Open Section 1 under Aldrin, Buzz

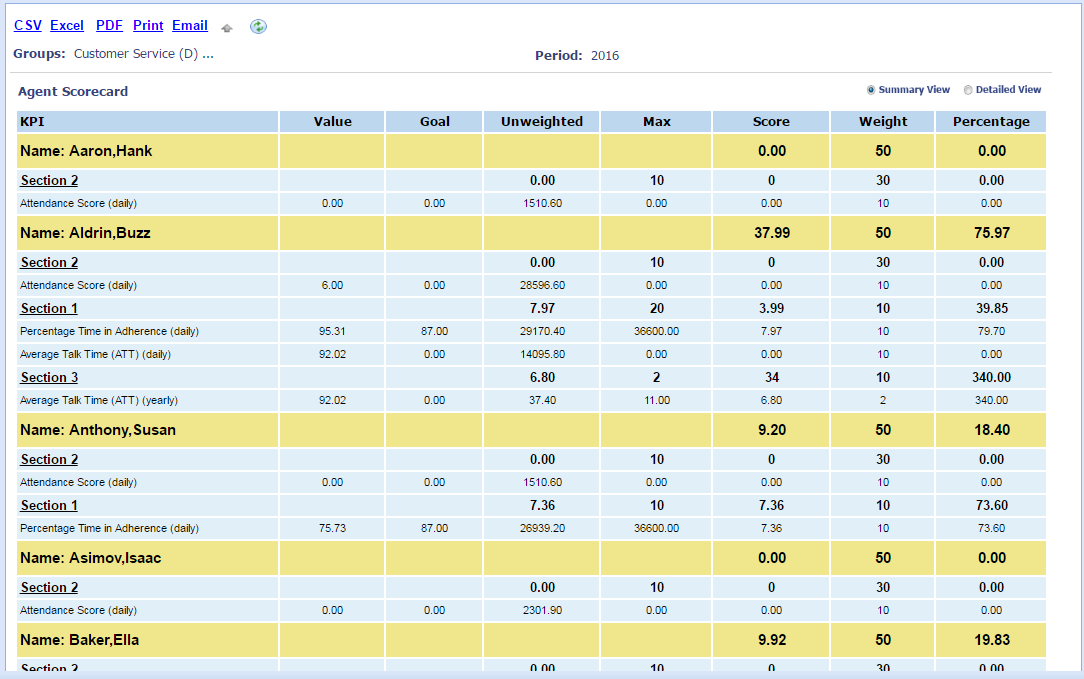[49, 308]
